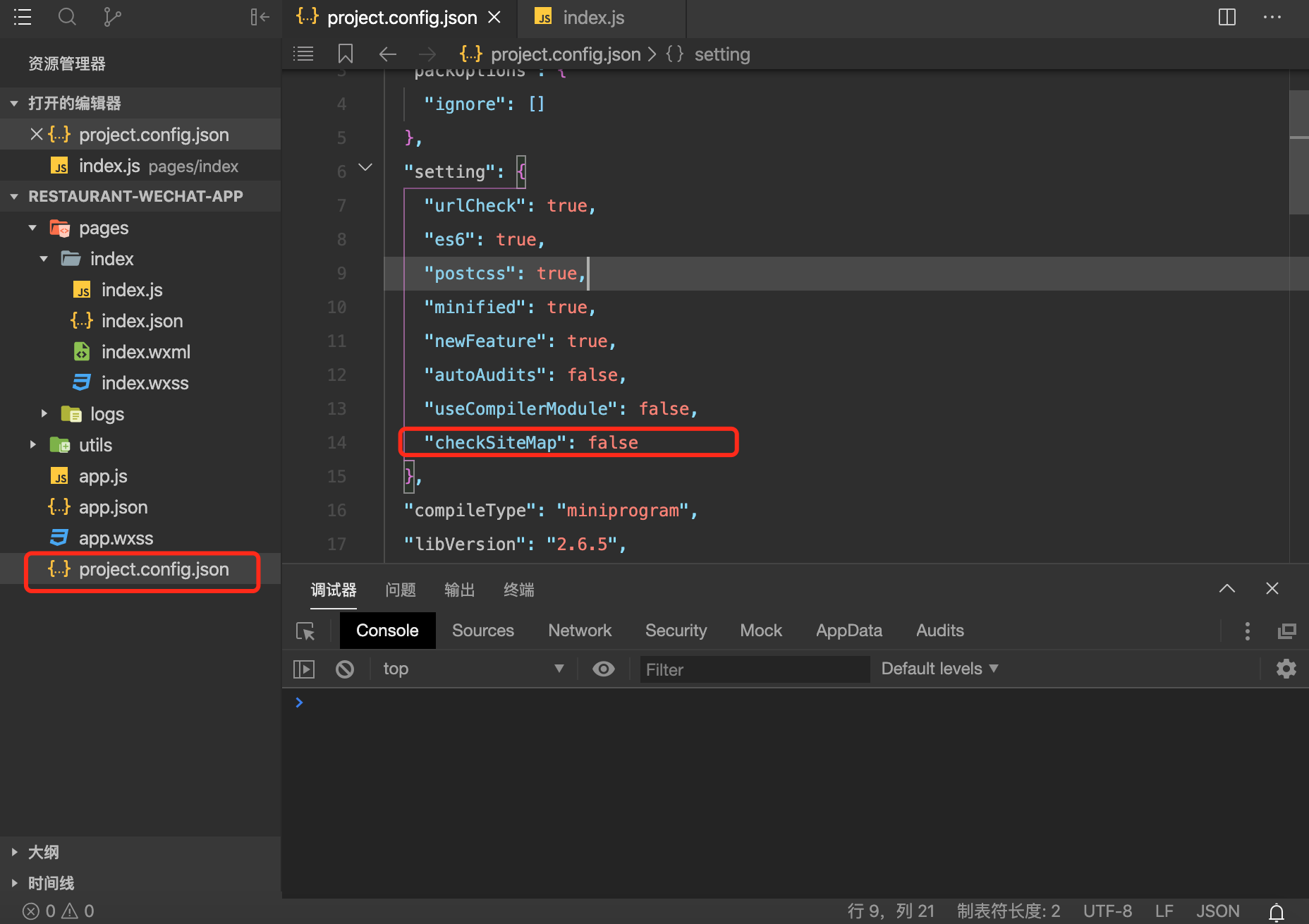Change the JSON language mode in status bar
Viewport: 1309px width, 924px height.
(x=1217, y=911)
